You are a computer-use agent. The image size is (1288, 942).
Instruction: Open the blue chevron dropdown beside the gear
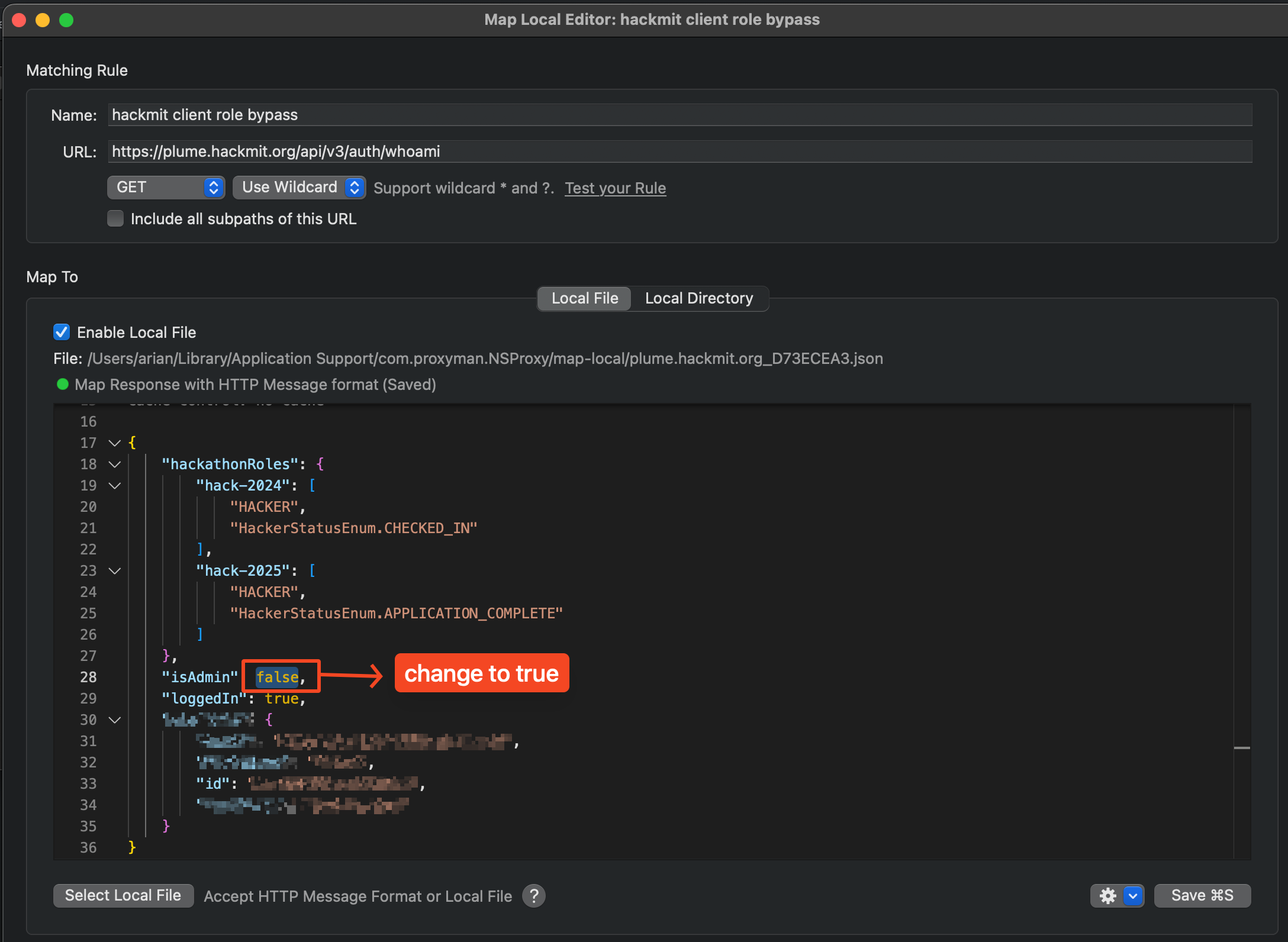pos(1134,895)
